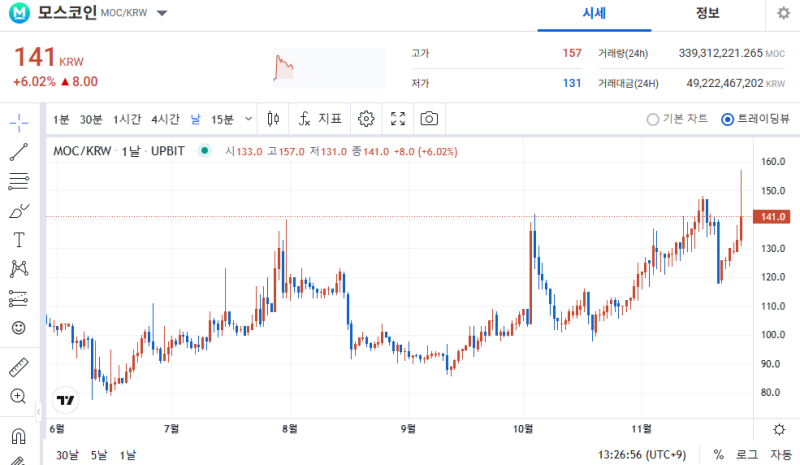Open the Fibonacci retracement lines tool
800x465 pixels.
(19, 181)
